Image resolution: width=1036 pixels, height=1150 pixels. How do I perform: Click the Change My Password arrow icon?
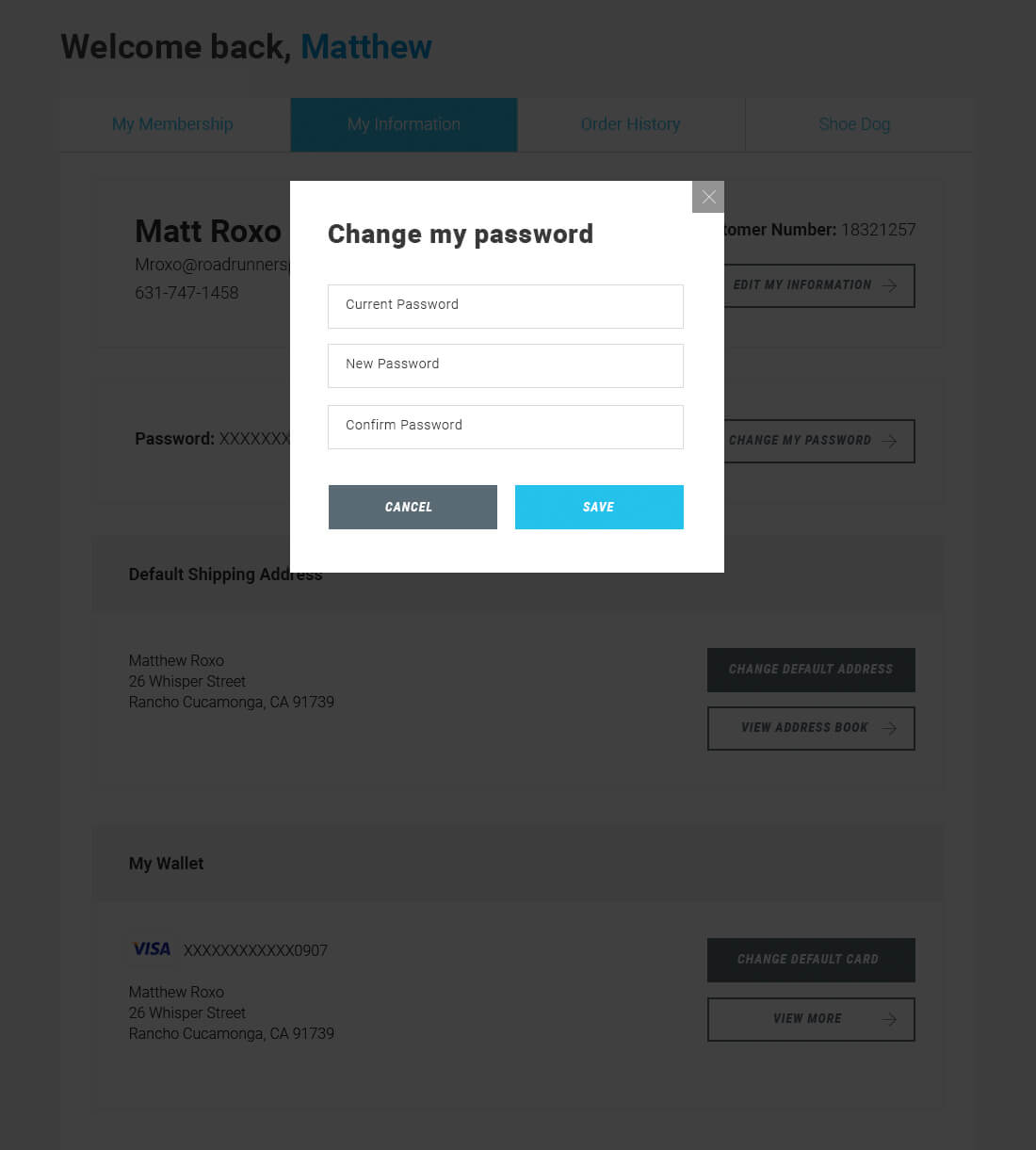(889, 441)
